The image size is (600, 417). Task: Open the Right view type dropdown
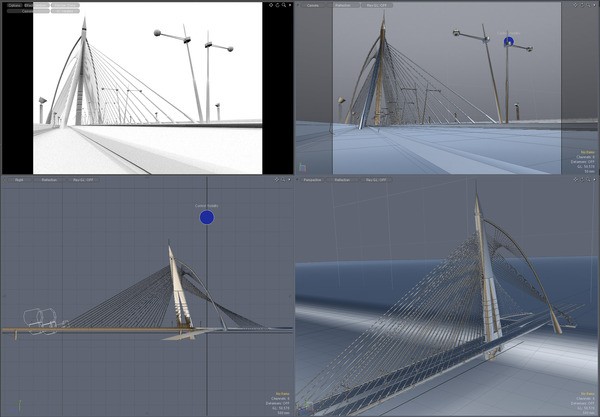(x=17, y=180)
